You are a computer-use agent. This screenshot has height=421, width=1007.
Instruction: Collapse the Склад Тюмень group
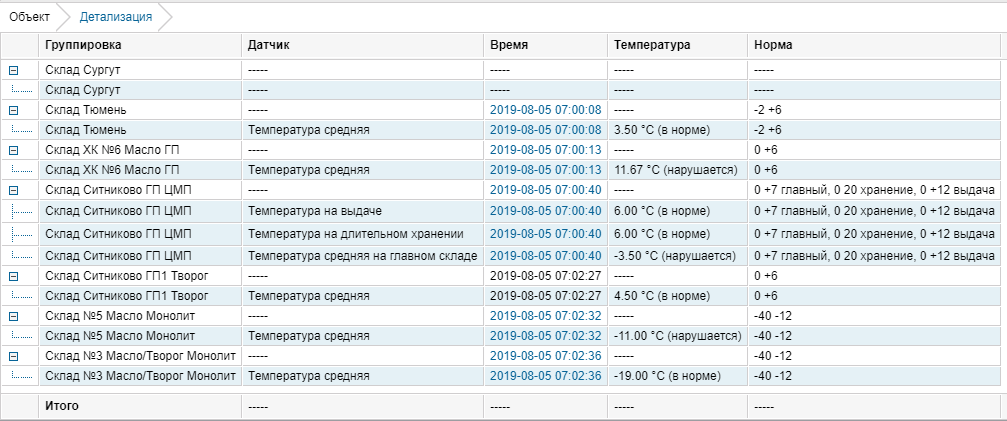(x=14, y=110)
